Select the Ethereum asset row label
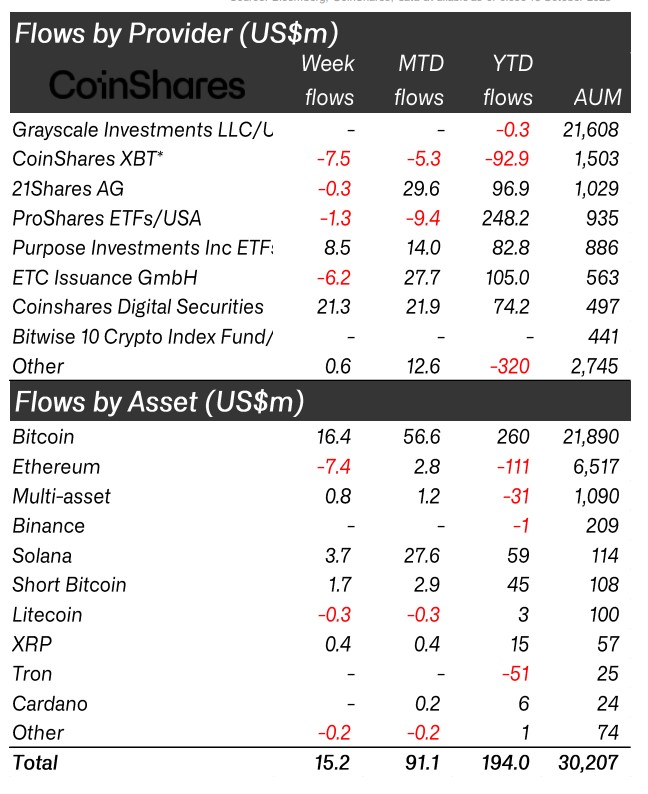648x794 pixels. [x=56, y=466]
